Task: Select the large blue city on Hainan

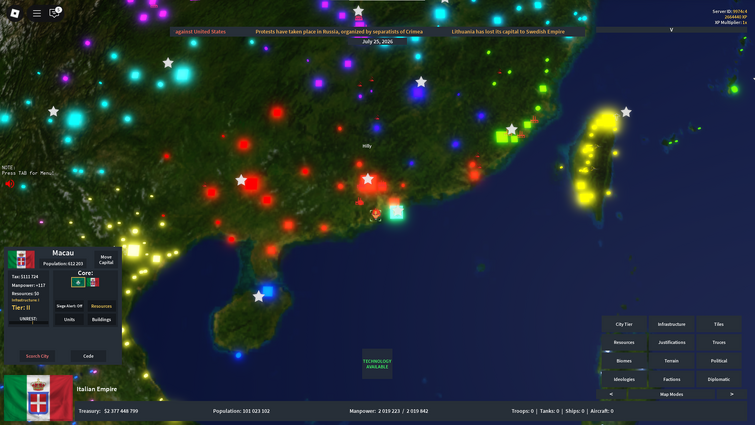Action: click(x=268, y=291)
